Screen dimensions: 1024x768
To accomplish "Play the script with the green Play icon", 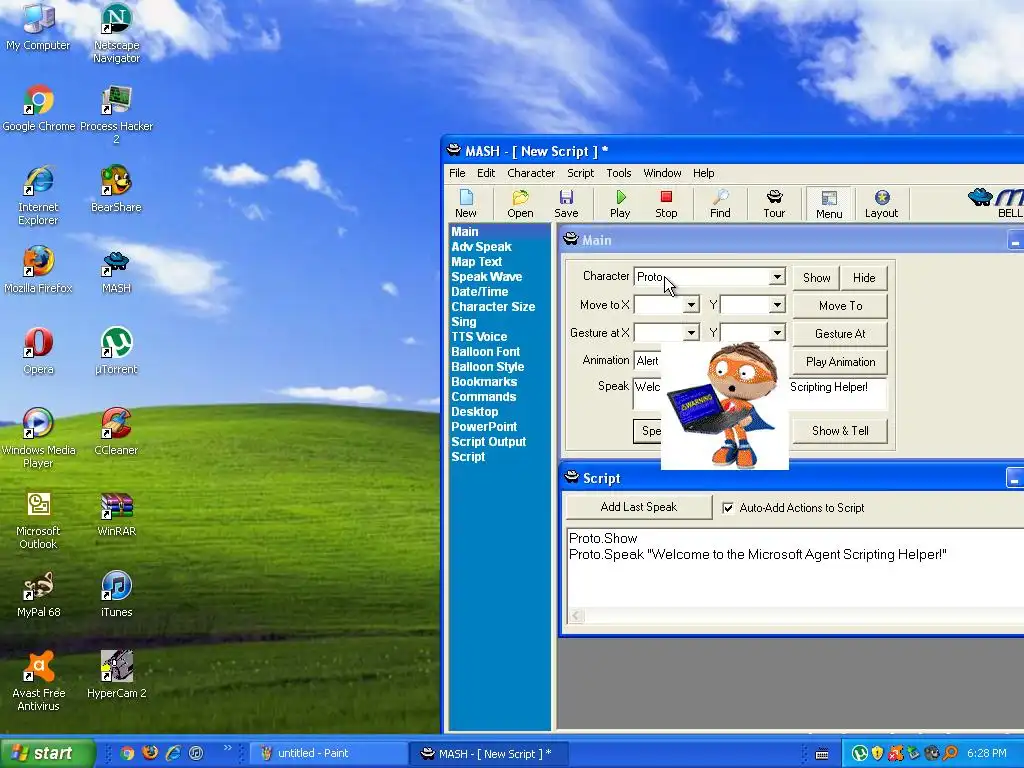I will 620,204.
